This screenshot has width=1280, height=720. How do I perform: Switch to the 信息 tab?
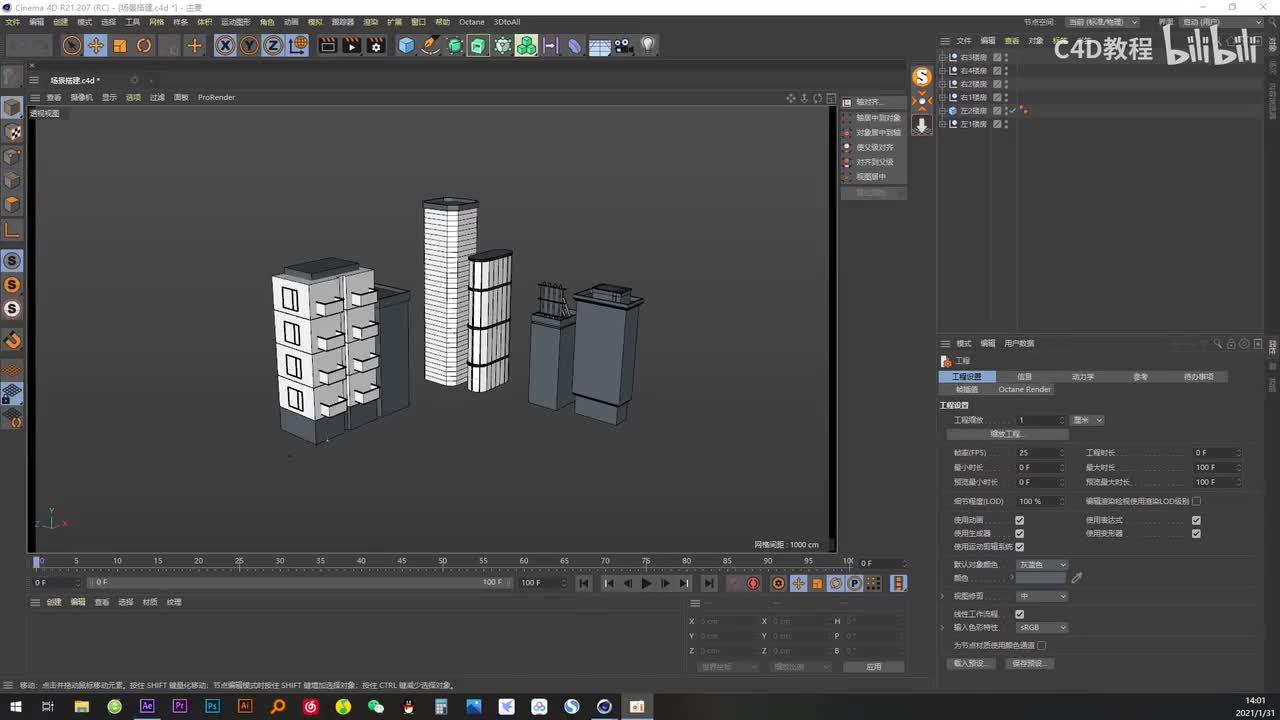pyautogui.click(x=1024, y=377)
